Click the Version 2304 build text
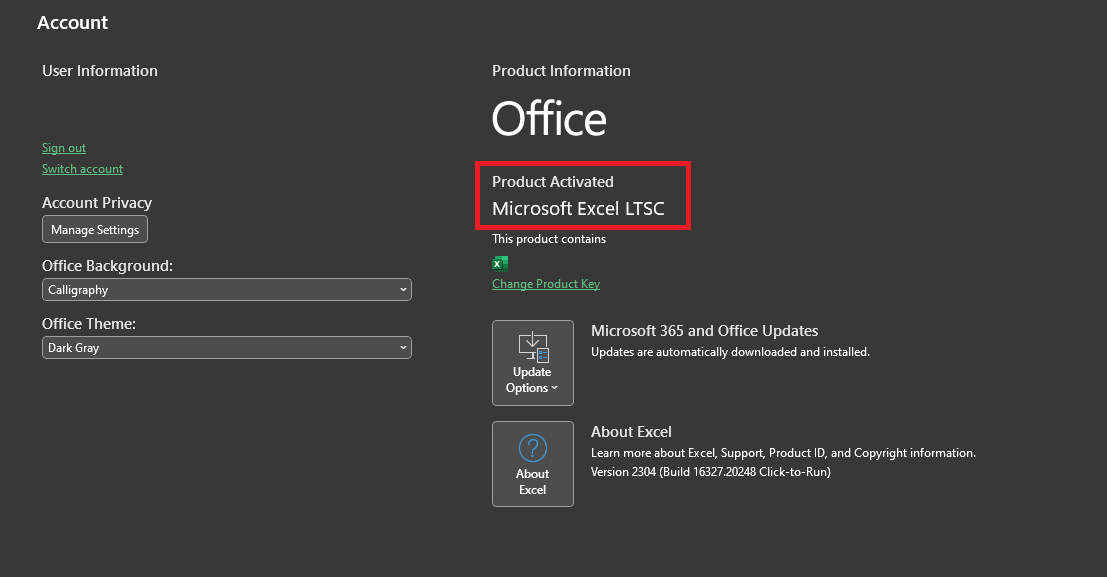Image resolution: width=1107 pixels, height=577 pixels. click(710, 472)
